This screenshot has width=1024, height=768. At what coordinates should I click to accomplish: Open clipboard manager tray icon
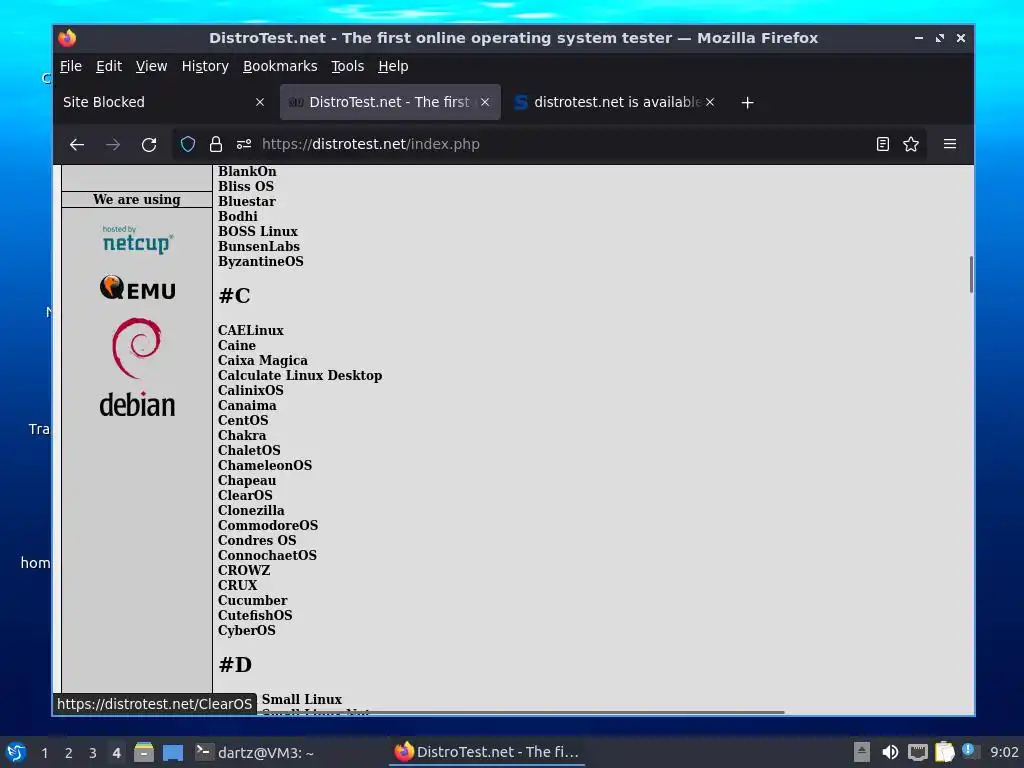coord(944,752)
